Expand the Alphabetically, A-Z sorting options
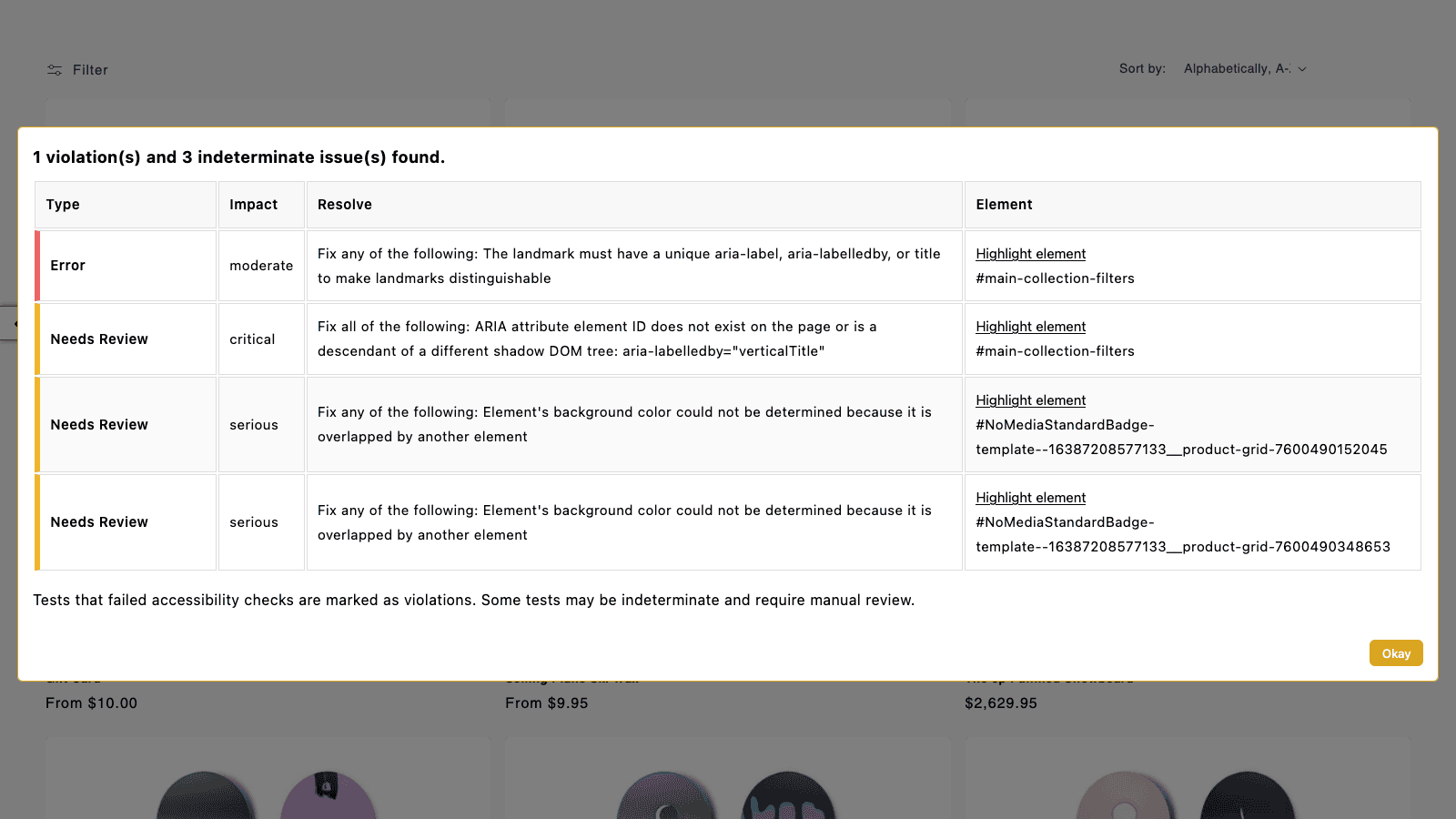Viewport: 1456px width, 819px height. click(1243, 68)
